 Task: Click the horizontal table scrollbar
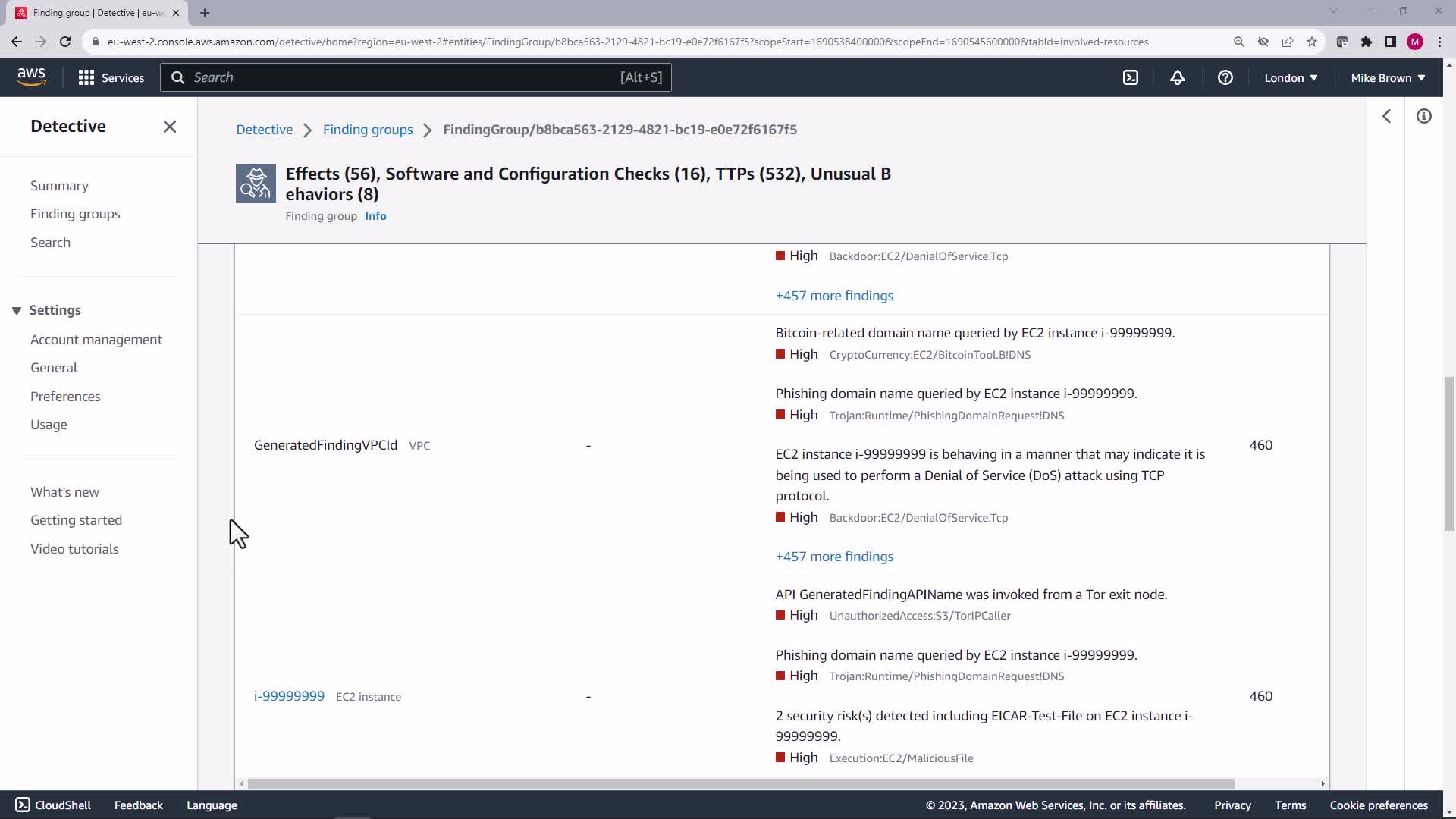(x=740, y=783)
